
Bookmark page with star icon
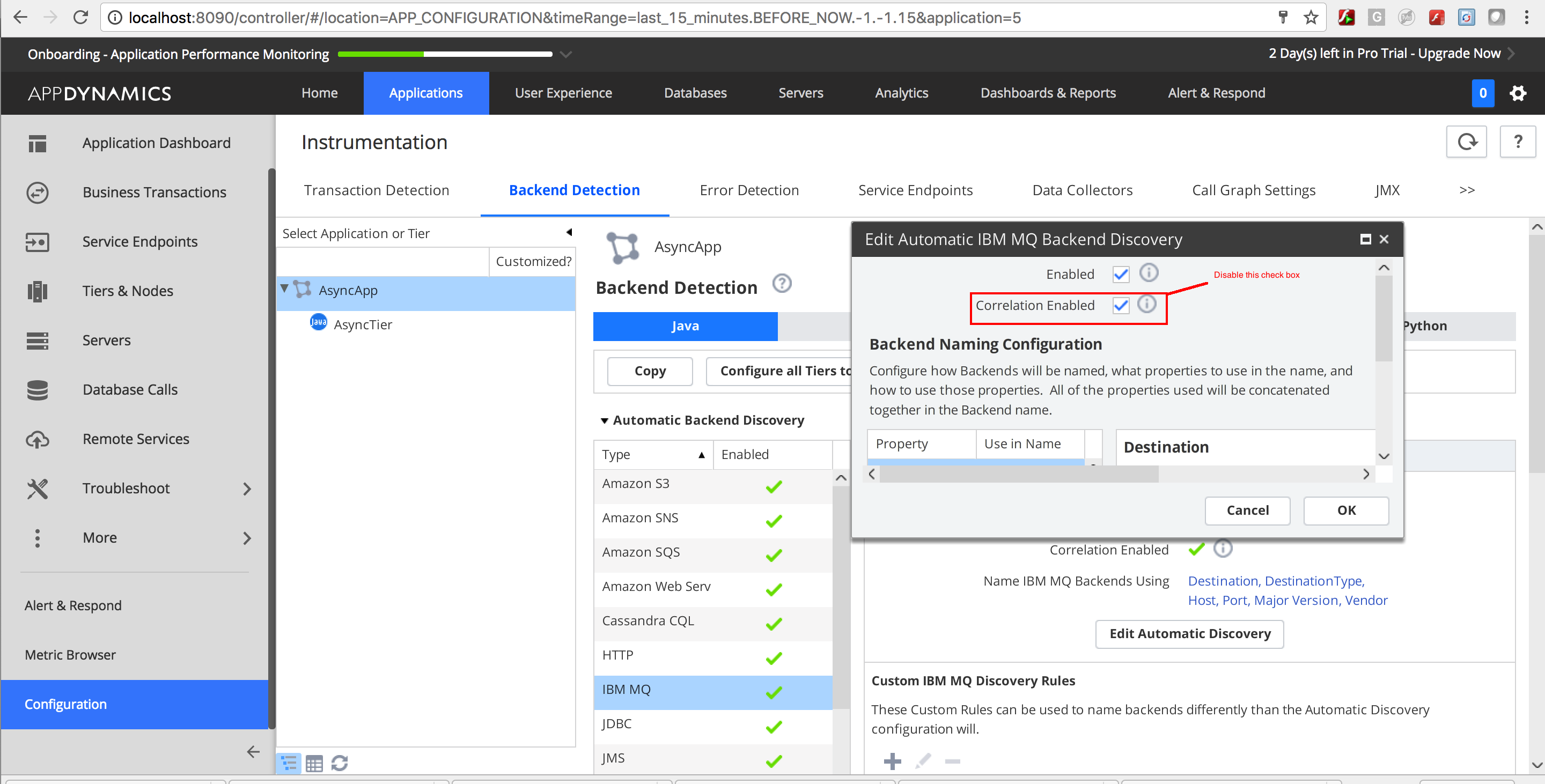point(1311,17)
